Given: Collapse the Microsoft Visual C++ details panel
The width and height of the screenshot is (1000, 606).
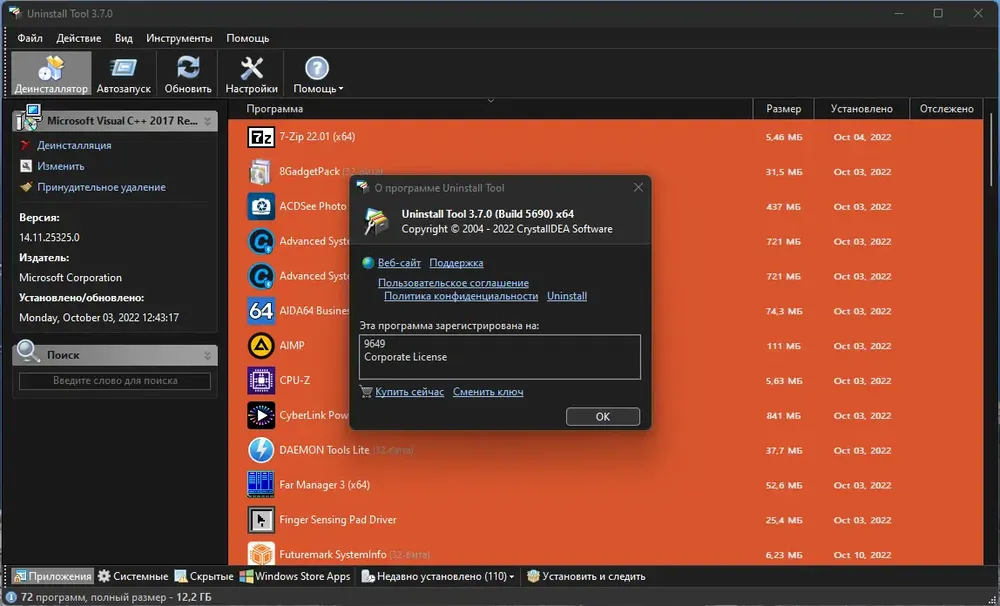Looking at the screenshot, I should [x=208, y=121].
